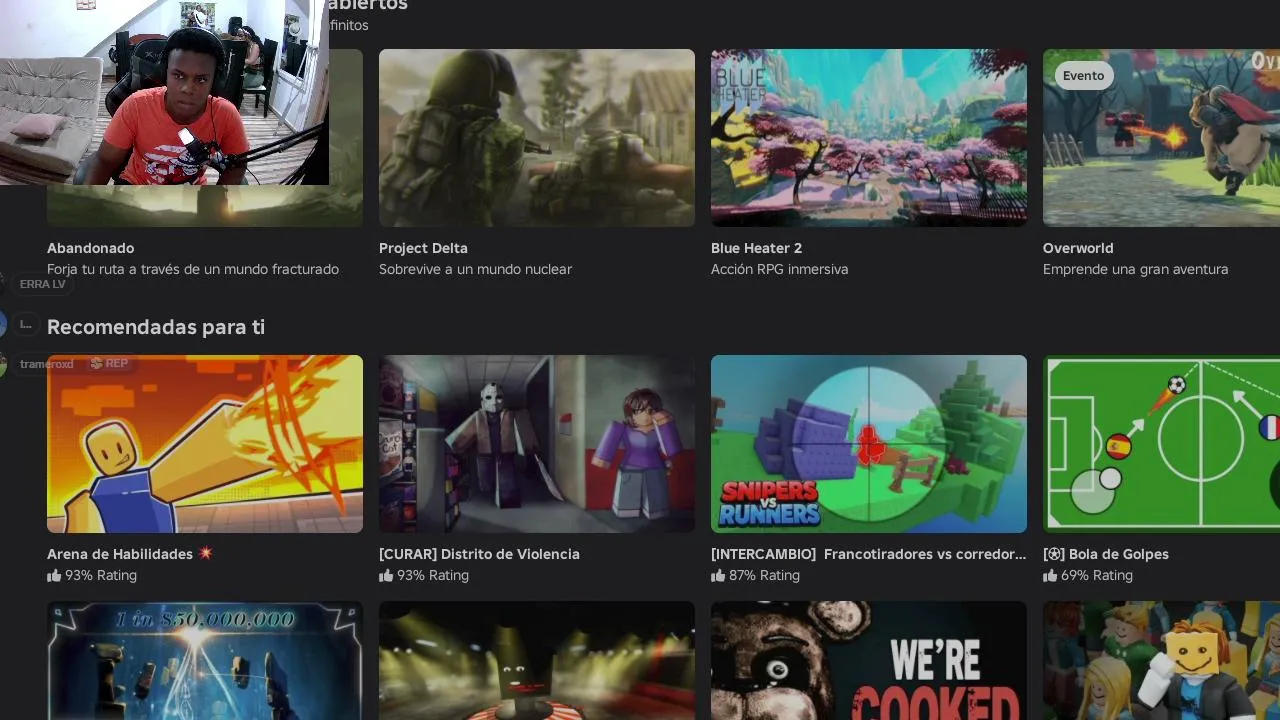
Task: Click the thumbs-up icon next to 69% Rating
Action: (1050, 576)
